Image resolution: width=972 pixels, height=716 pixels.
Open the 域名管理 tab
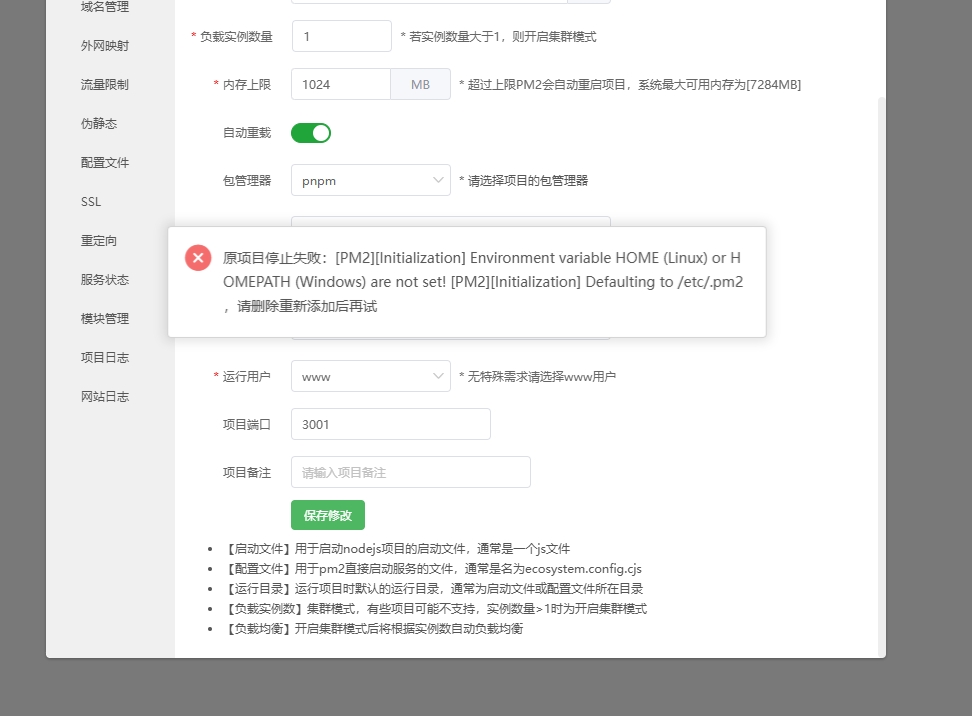105,7
